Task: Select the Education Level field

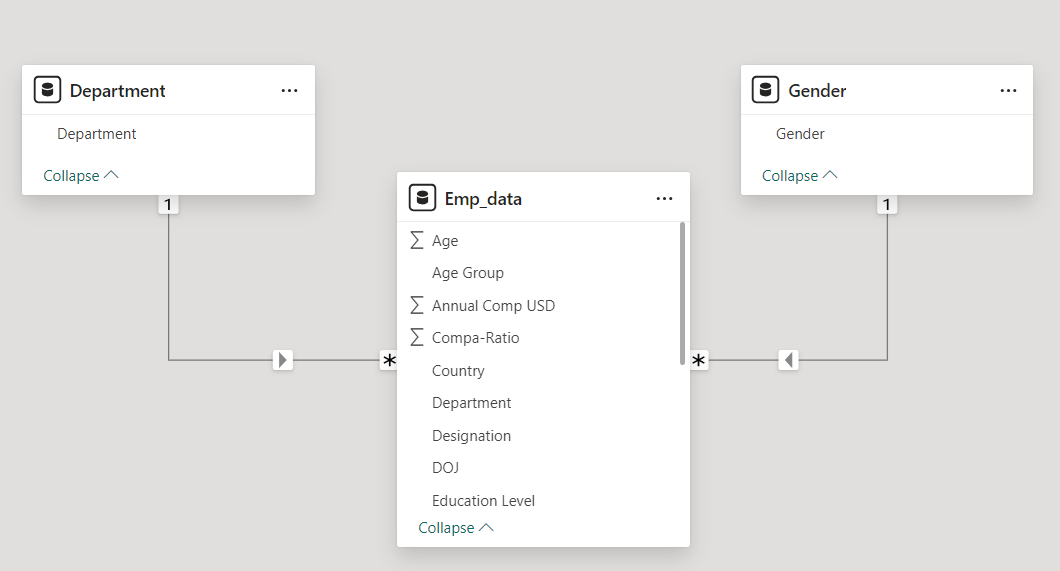Action: 483,500
